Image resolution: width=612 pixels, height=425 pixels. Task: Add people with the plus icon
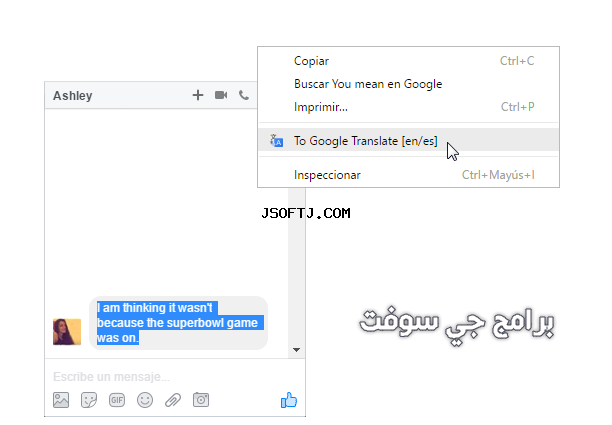pyautogui.click(x=198, y=95)
